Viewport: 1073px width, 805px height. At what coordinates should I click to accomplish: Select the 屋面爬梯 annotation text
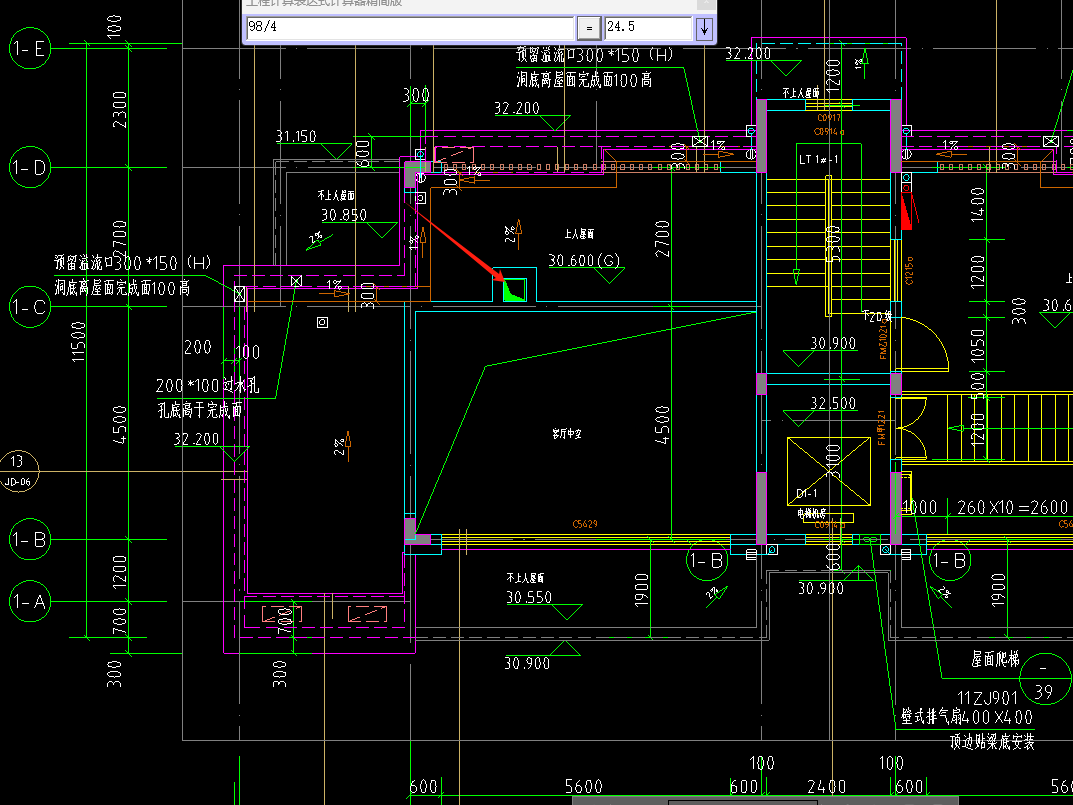[x=995, y=659]
